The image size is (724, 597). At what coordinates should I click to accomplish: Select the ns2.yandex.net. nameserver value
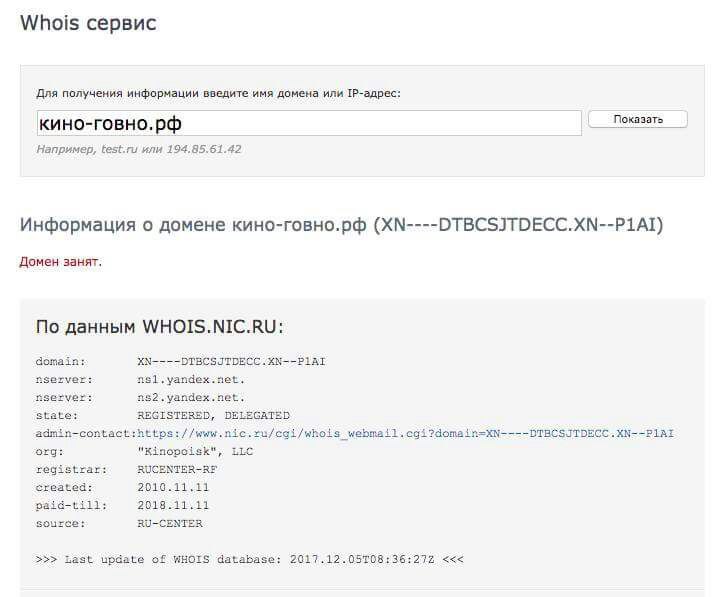click(191, 398)
